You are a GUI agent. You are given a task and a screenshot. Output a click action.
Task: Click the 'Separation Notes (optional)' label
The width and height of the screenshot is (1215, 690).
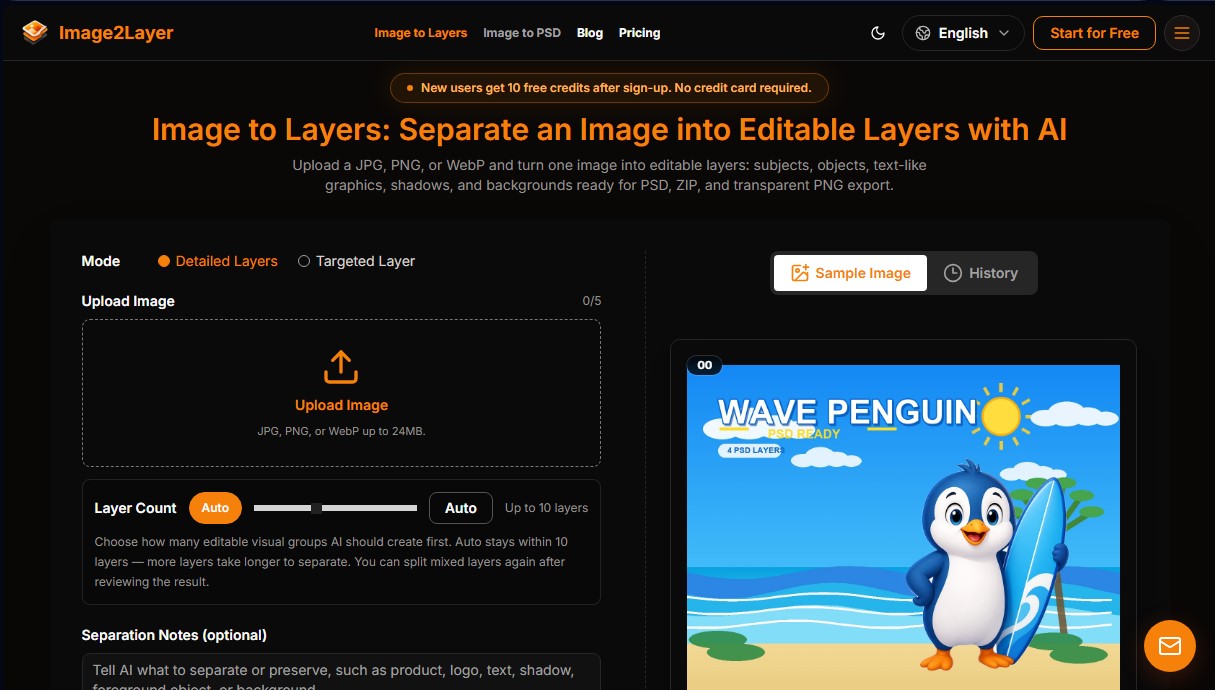click(x=174, y=635)
